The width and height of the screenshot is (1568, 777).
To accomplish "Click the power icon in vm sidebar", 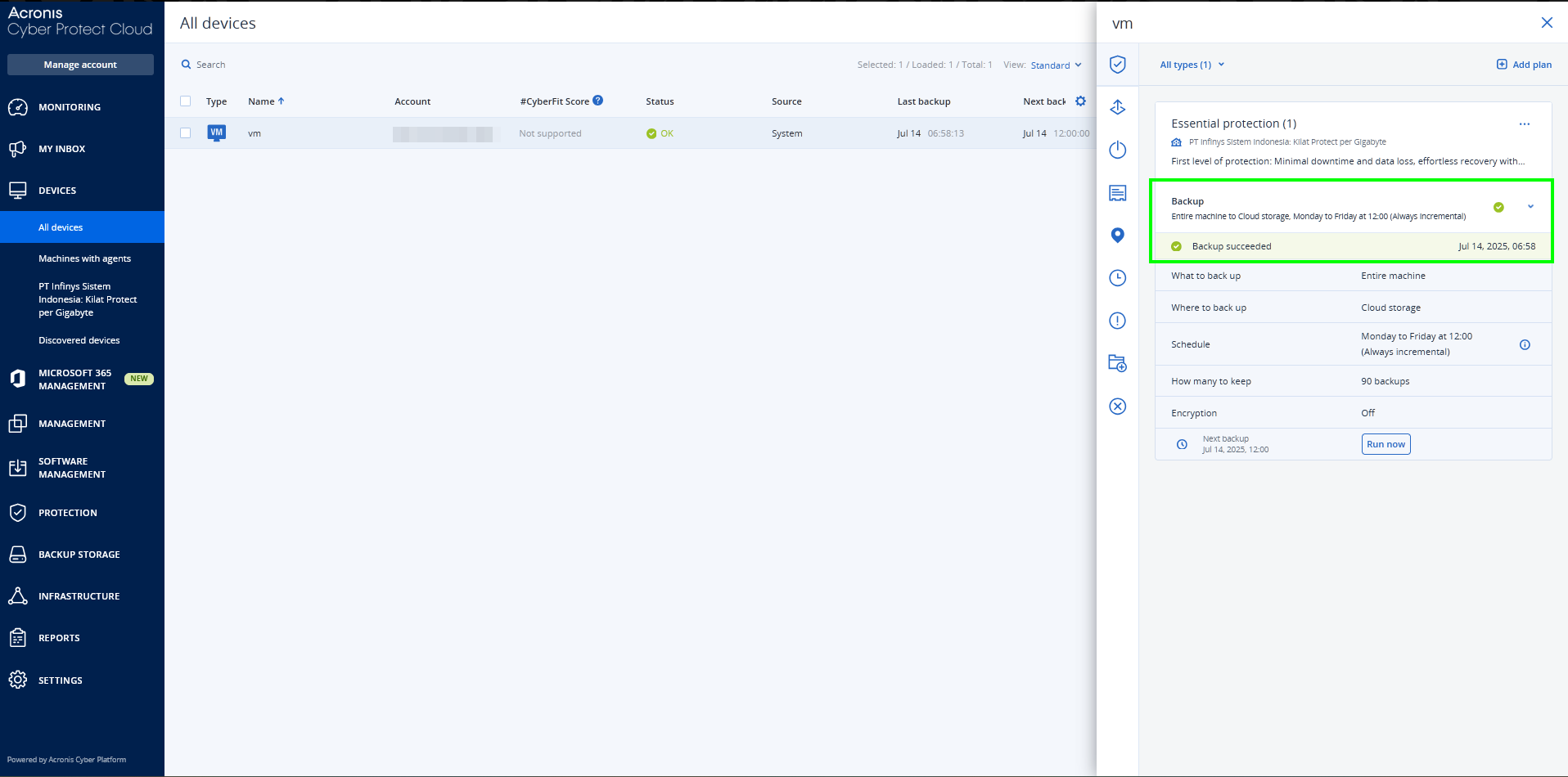I will coord(1117,150).
